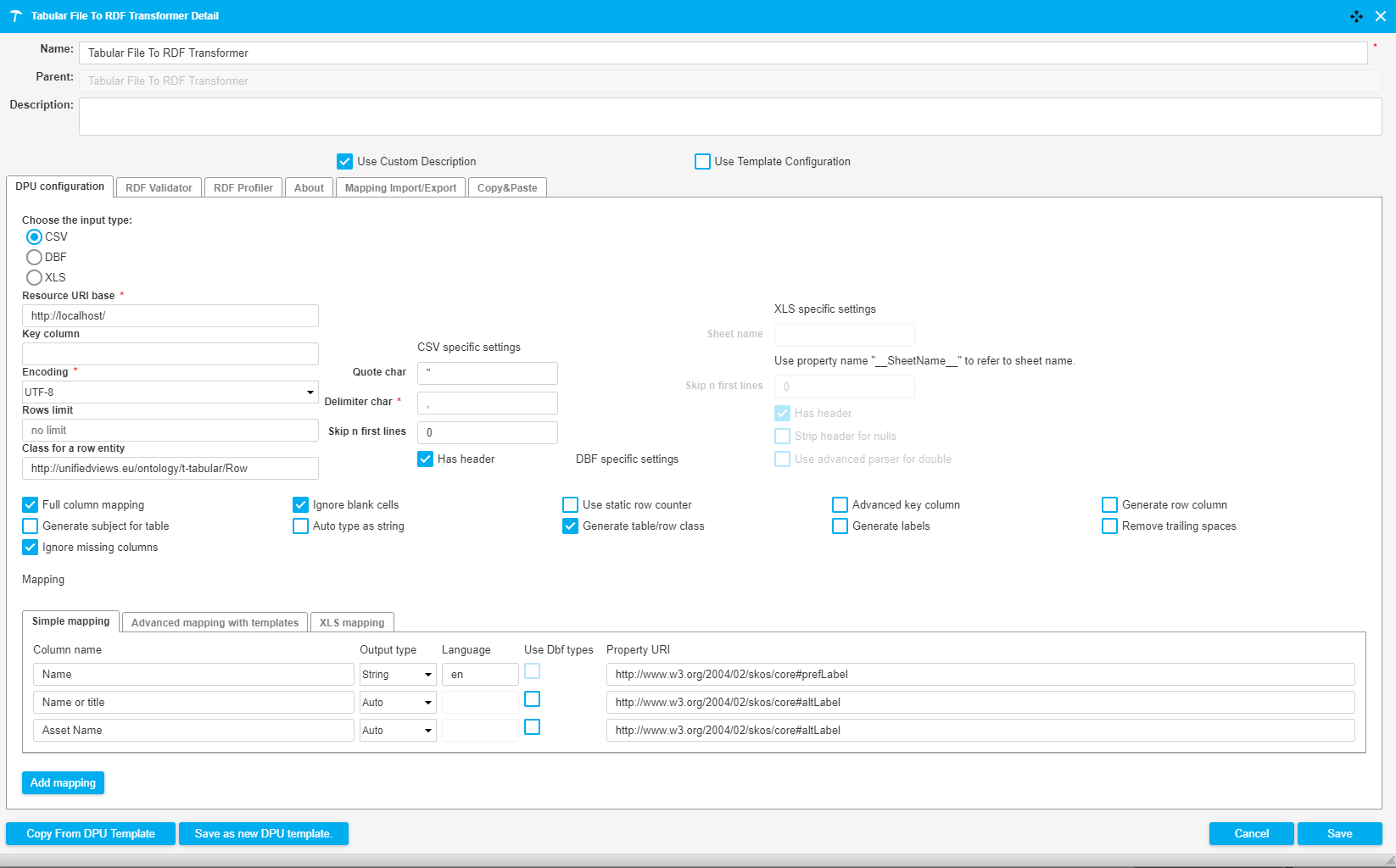1396x868 pixels.
Task: Click the Resource URI base field
Action: click(170, 315)
